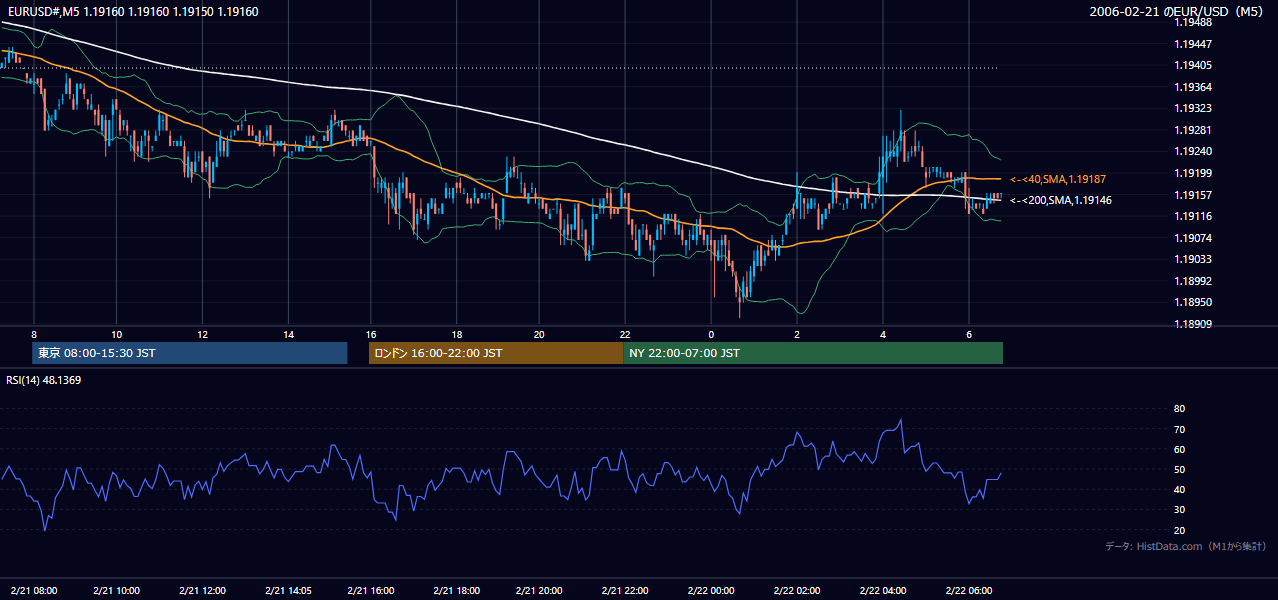Screen dimensions: 1278x600
Task: Click the EURUSD#,M5 price header text
Action: (133, 12)
